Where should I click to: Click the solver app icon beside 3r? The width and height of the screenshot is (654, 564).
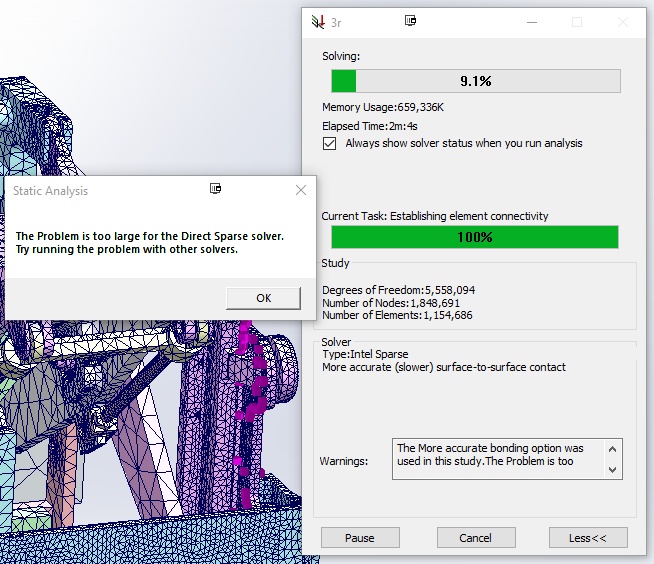pyautogui.click(x=318, y=22)
